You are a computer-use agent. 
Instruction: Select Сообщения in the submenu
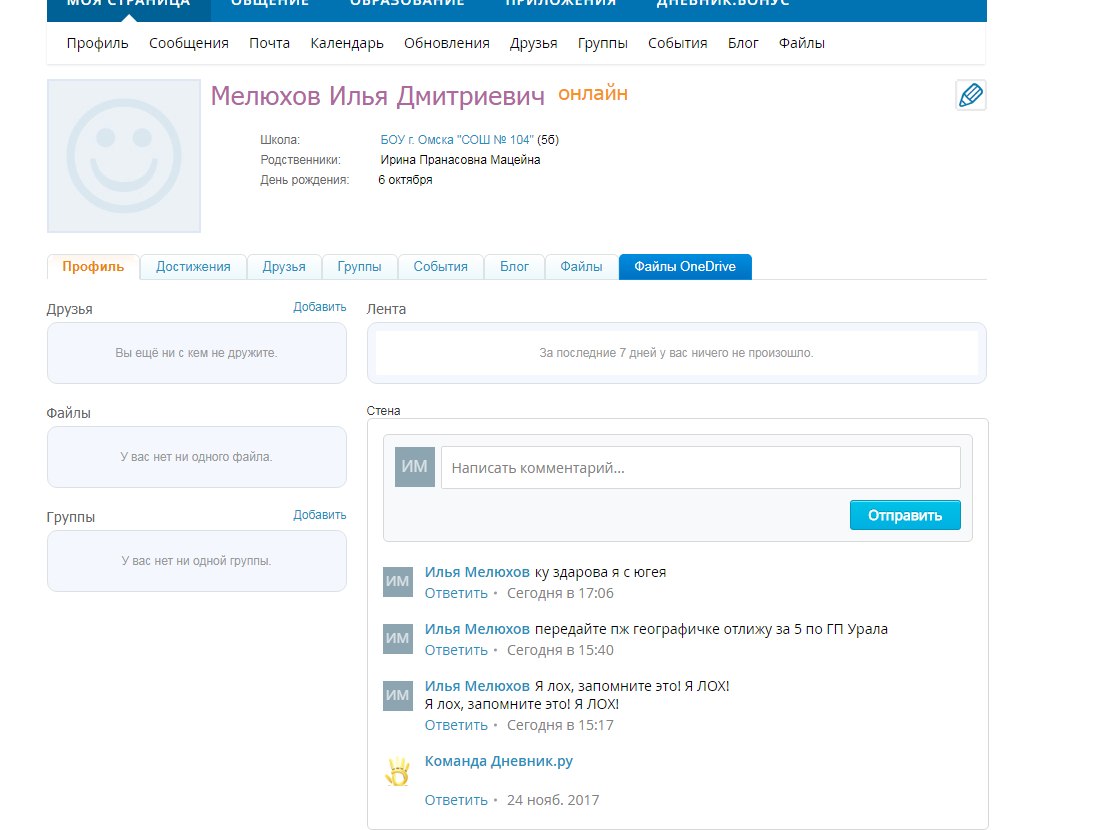(189, 43)
